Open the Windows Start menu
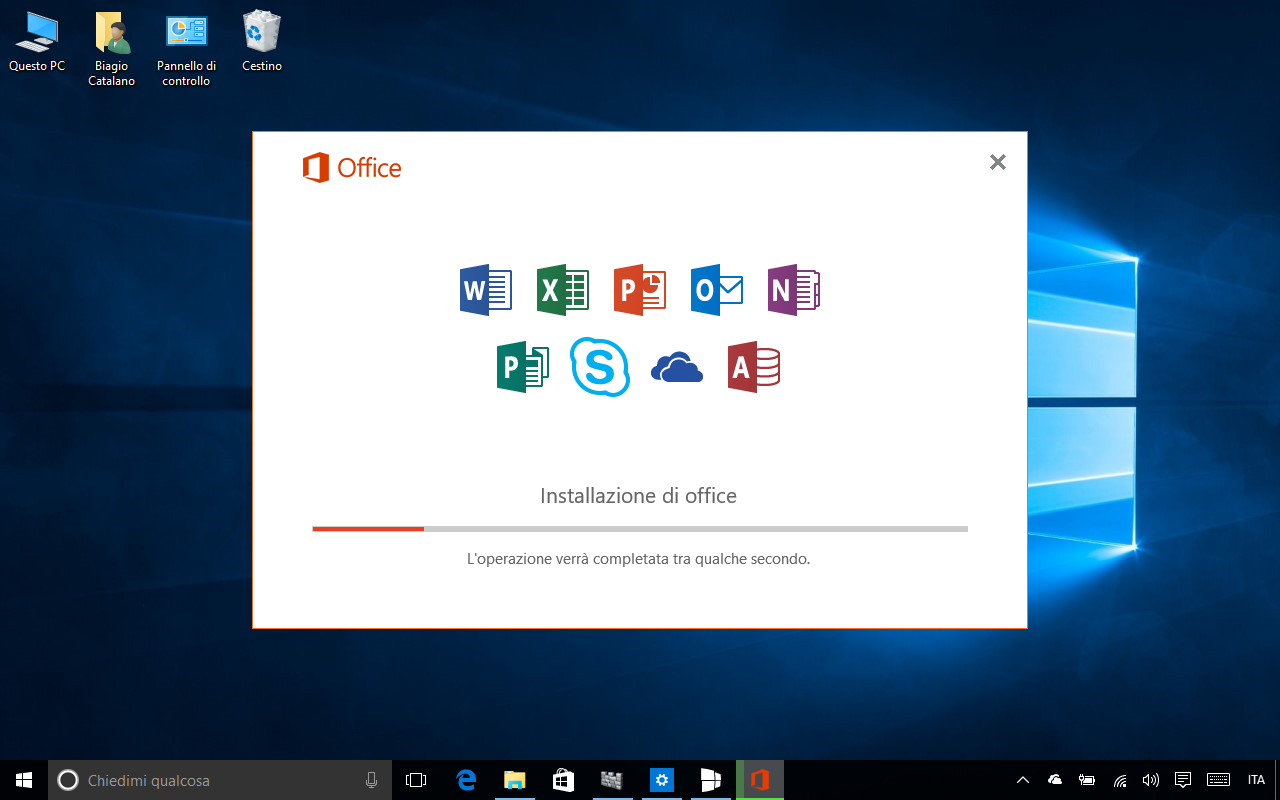This screenshot has width=1280, height=800. click(24, 780)
